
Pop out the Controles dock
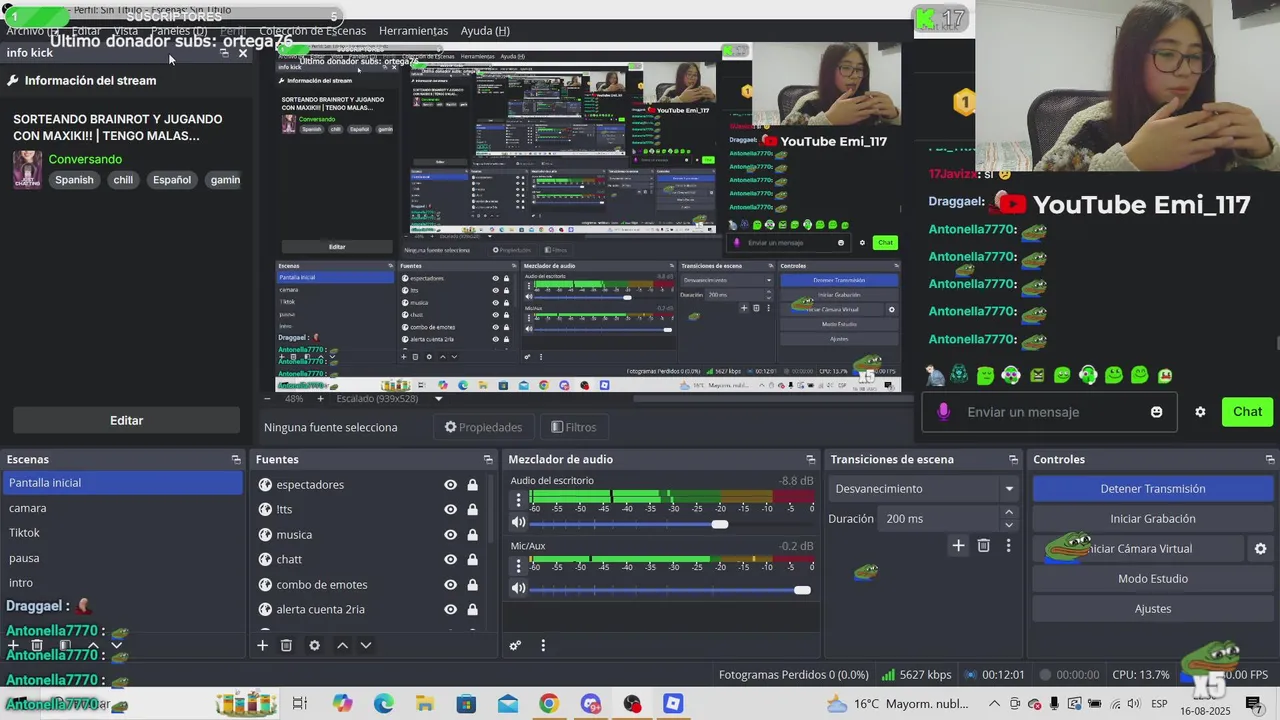[1268, 460]
